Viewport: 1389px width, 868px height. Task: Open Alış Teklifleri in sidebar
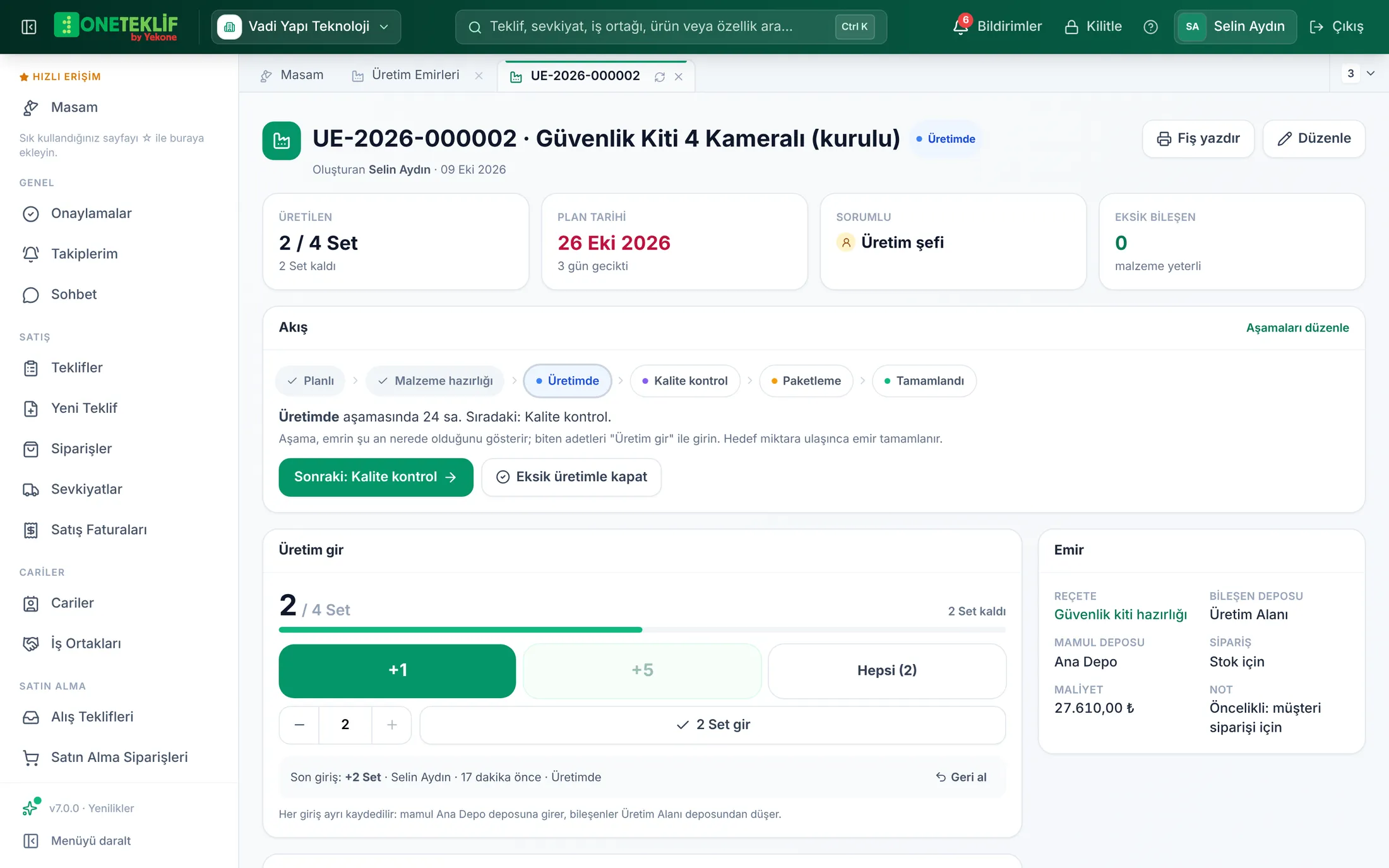click(119, 716)
